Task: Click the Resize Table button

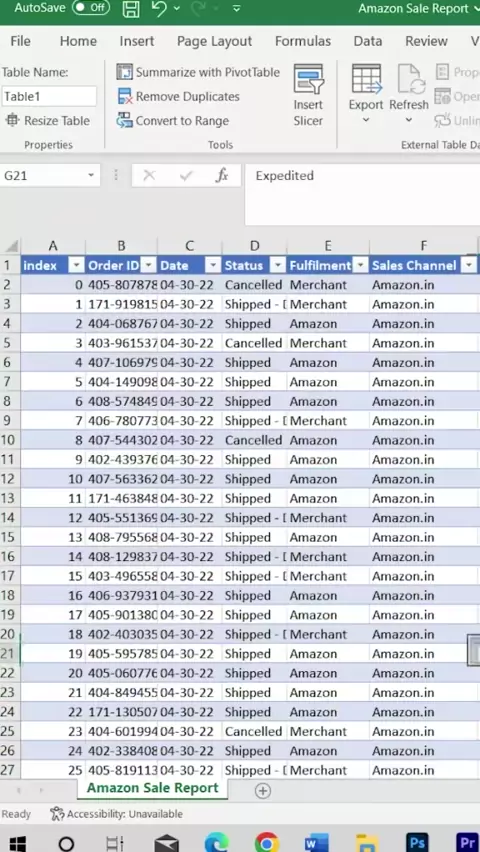Action: 47,121
